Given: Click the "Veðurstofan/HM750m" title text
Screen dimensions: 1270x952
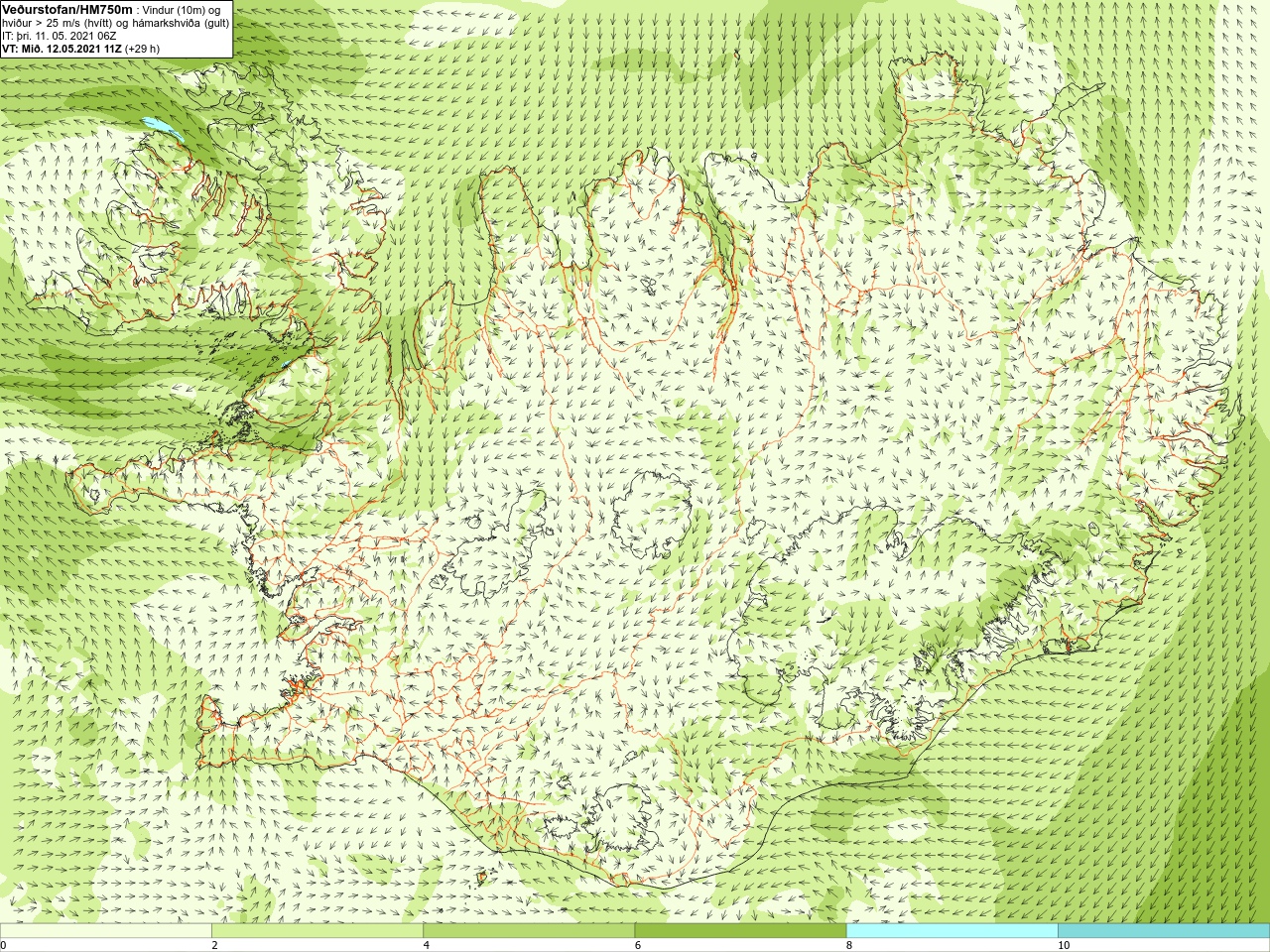Looking at the screenshot, I should click(66, 9).
